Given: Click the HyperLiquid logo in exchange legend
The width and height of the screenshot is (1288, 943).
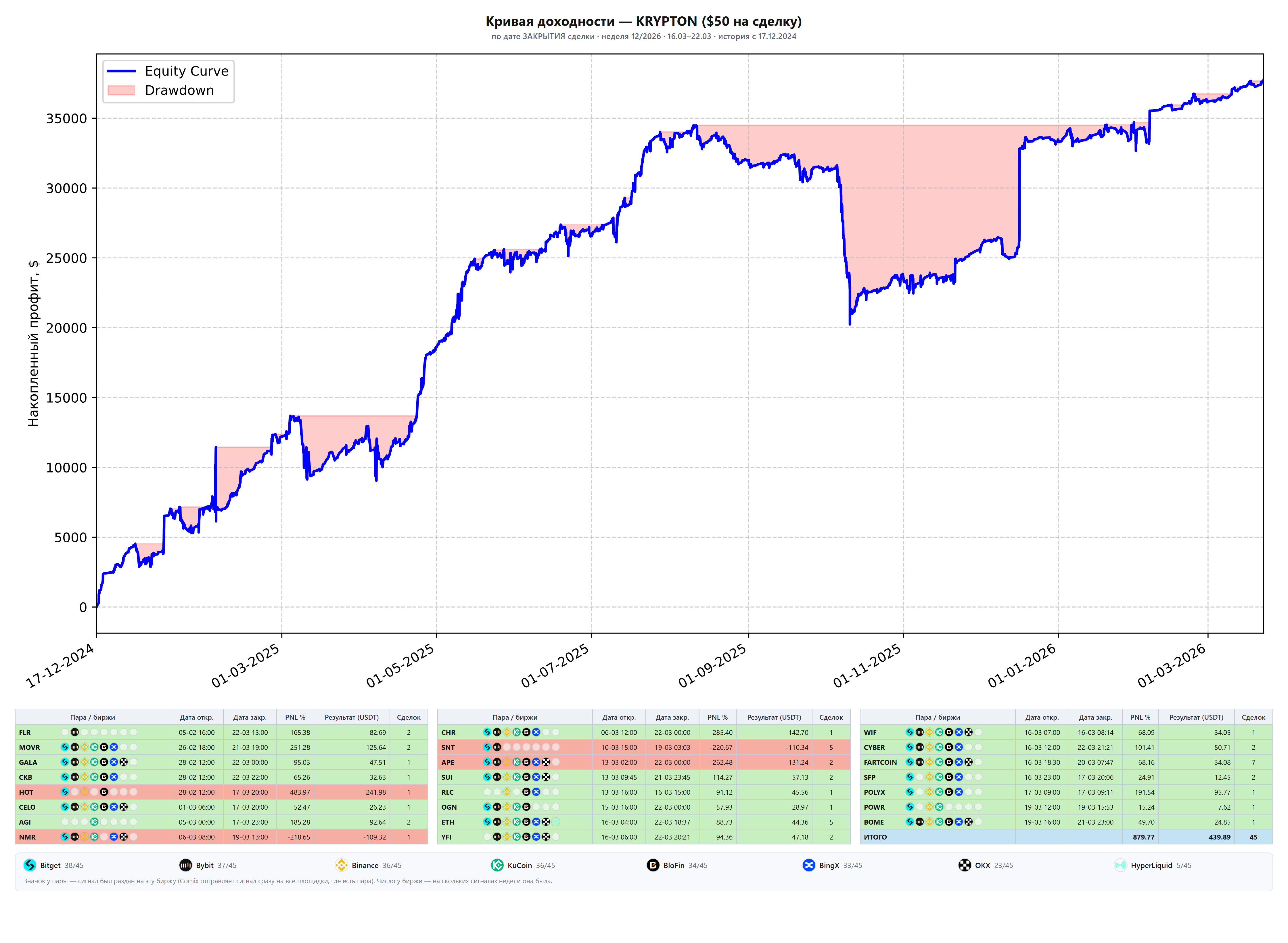Looking at the screenshot, I should (1121, 865).
